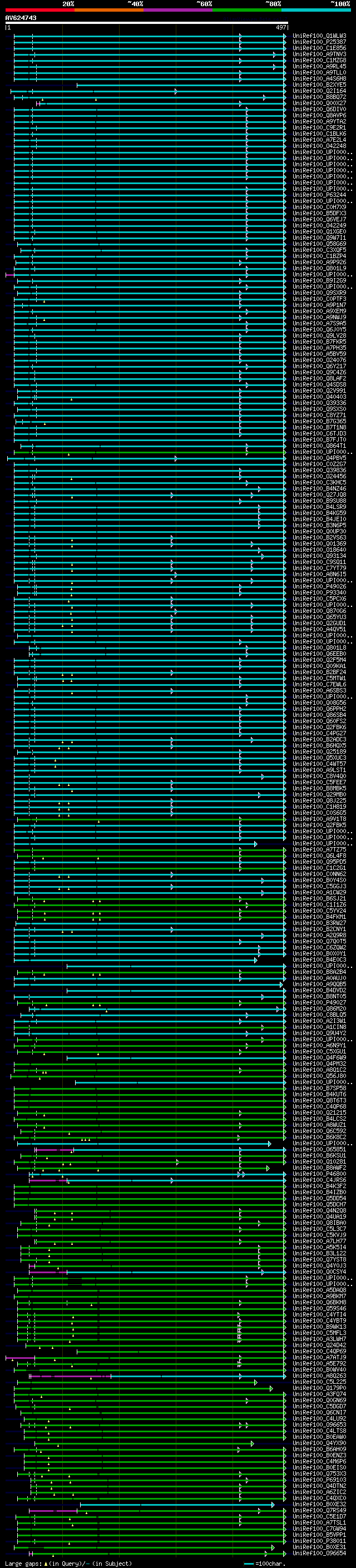356x1568 pixels.
Task: Click hit label UniRef100_B2XYE5
Action: (319, 85)
